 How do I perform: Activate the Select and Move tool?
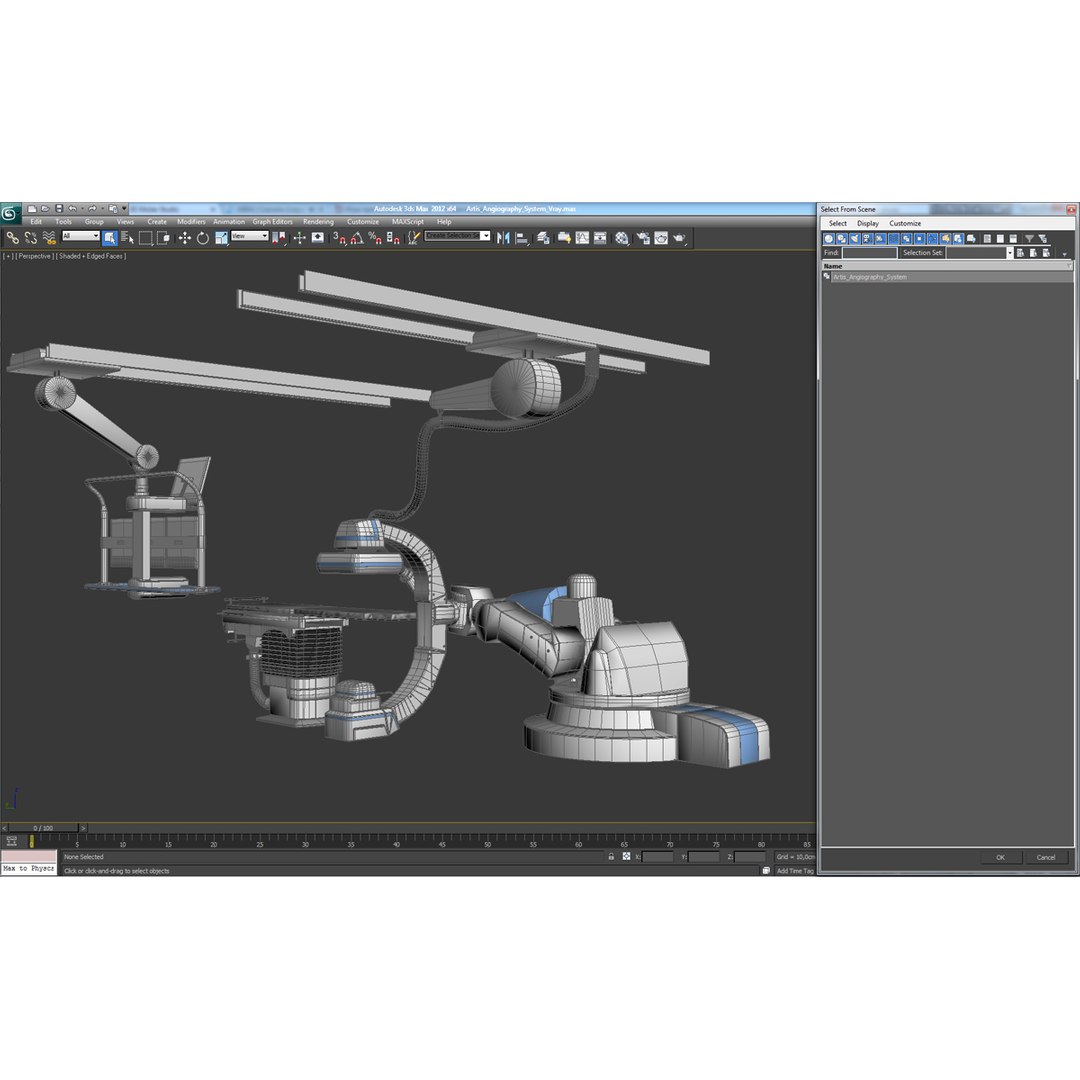pos(185,238)
